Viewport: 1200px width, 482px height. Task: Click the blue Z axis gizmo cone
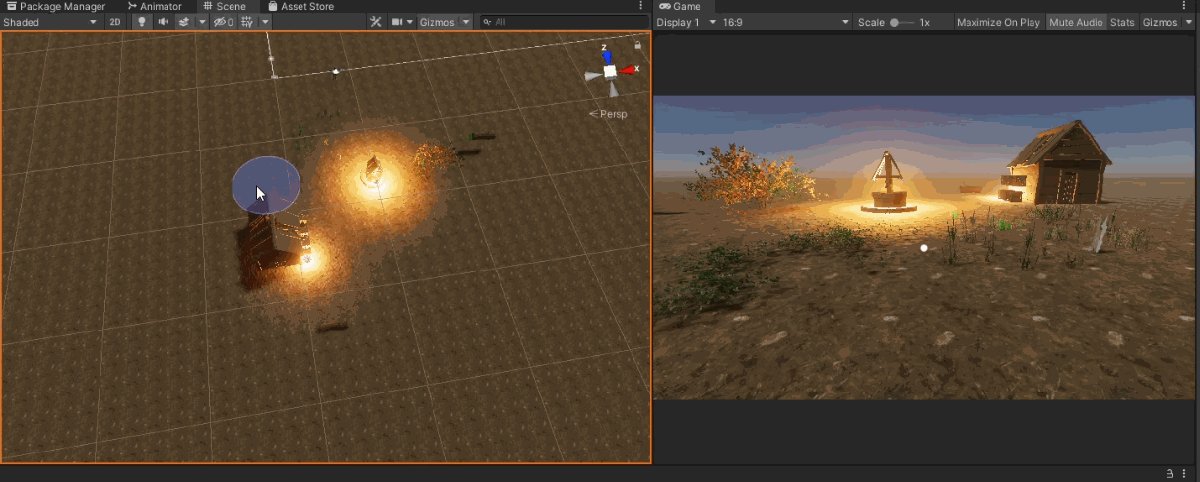(x=609, y=55)
